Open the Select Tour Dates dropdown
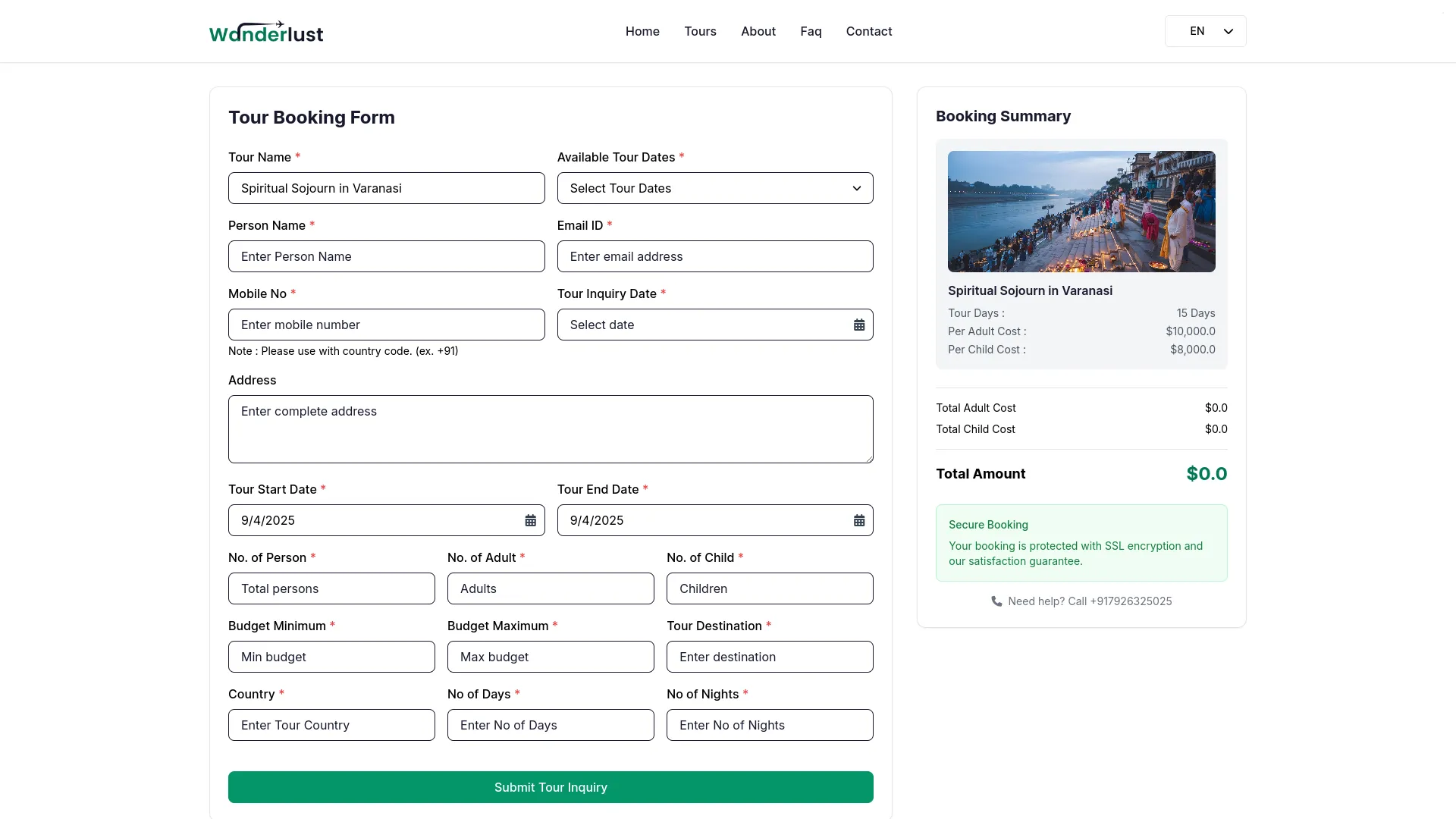Viewport: 1456px width, 819px height. (x=715, y=188)
